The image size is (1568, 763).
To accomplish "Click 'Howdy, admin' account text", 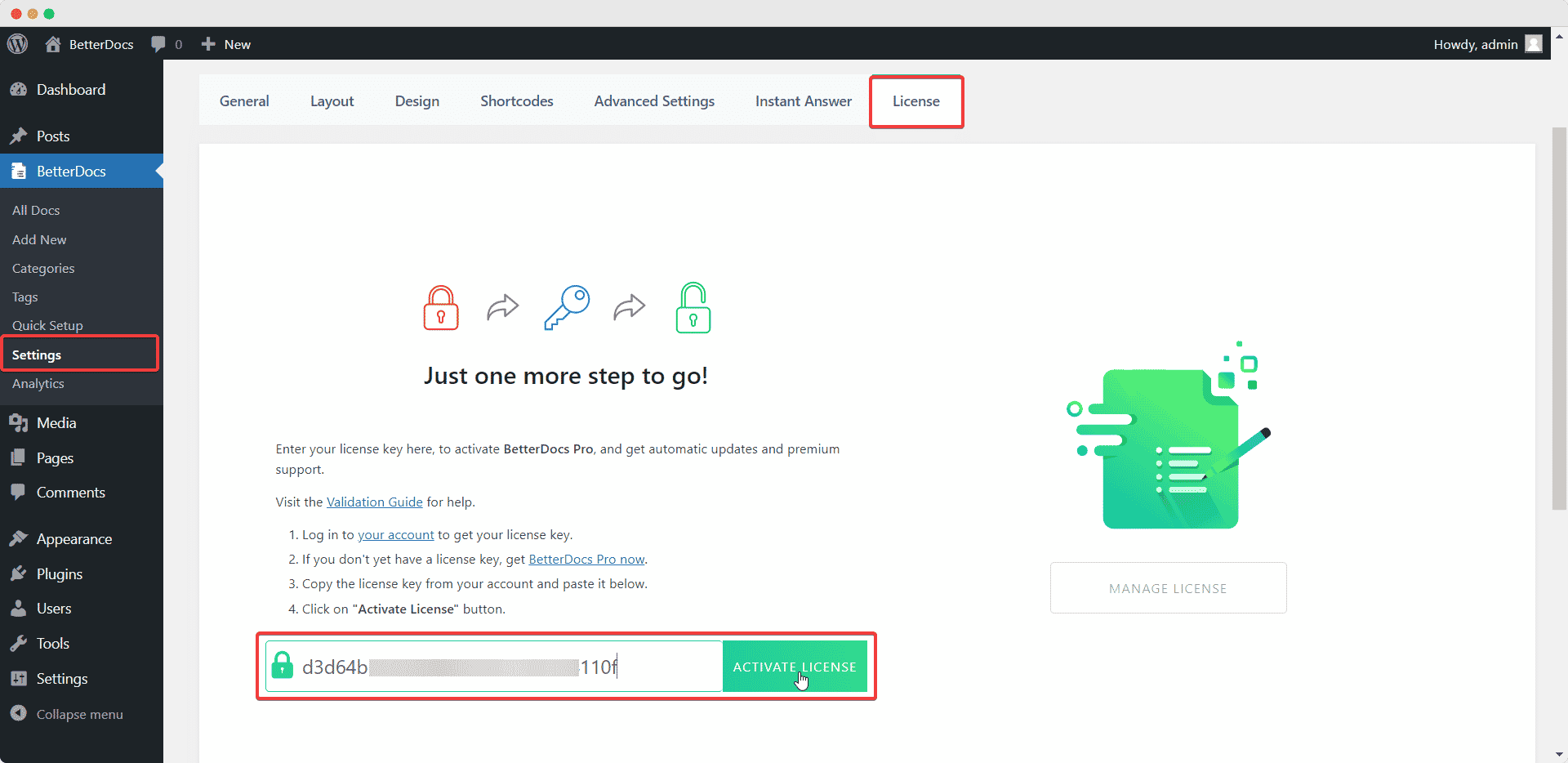I will tap(1476, 44).
